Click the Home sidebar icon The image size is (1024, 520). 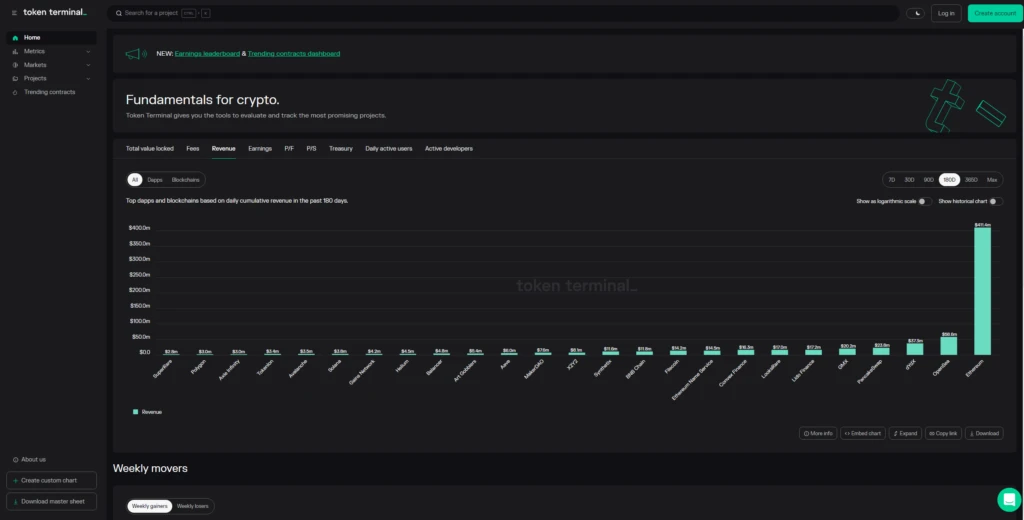point(15,38)
